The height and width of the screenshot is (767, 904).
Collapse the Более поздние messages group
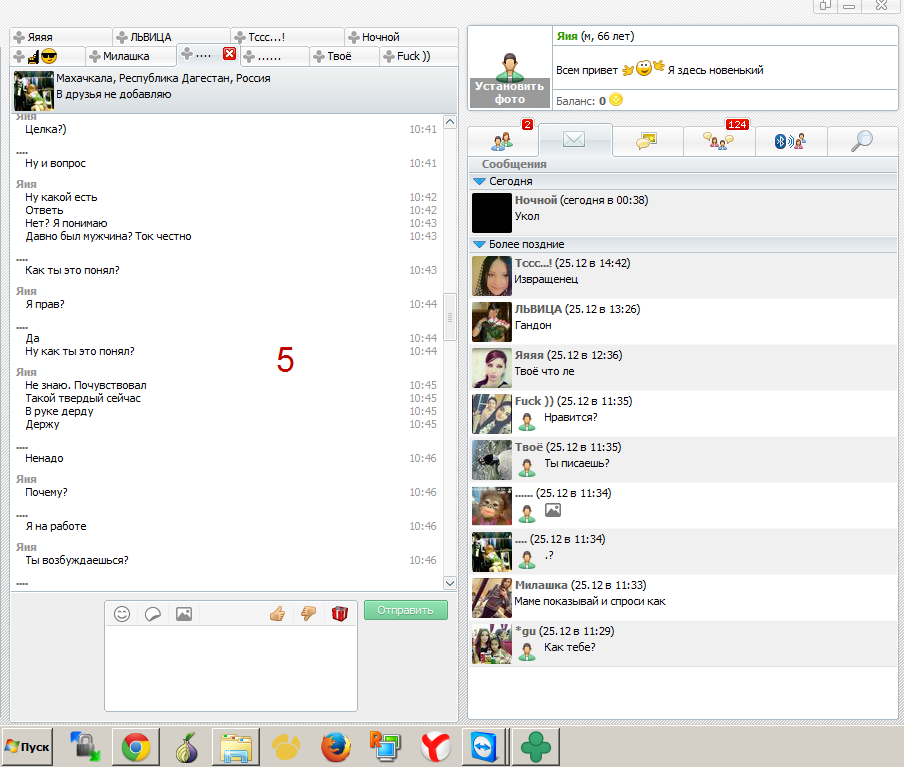click(479, 244)
